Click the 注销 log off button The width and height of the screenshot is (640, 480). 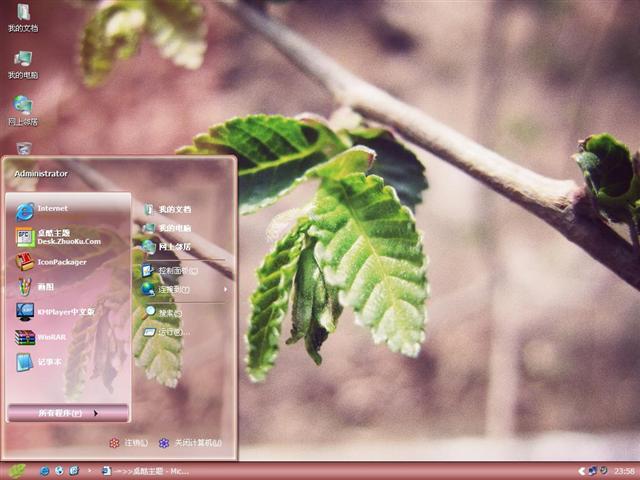(x=129, y=443)
